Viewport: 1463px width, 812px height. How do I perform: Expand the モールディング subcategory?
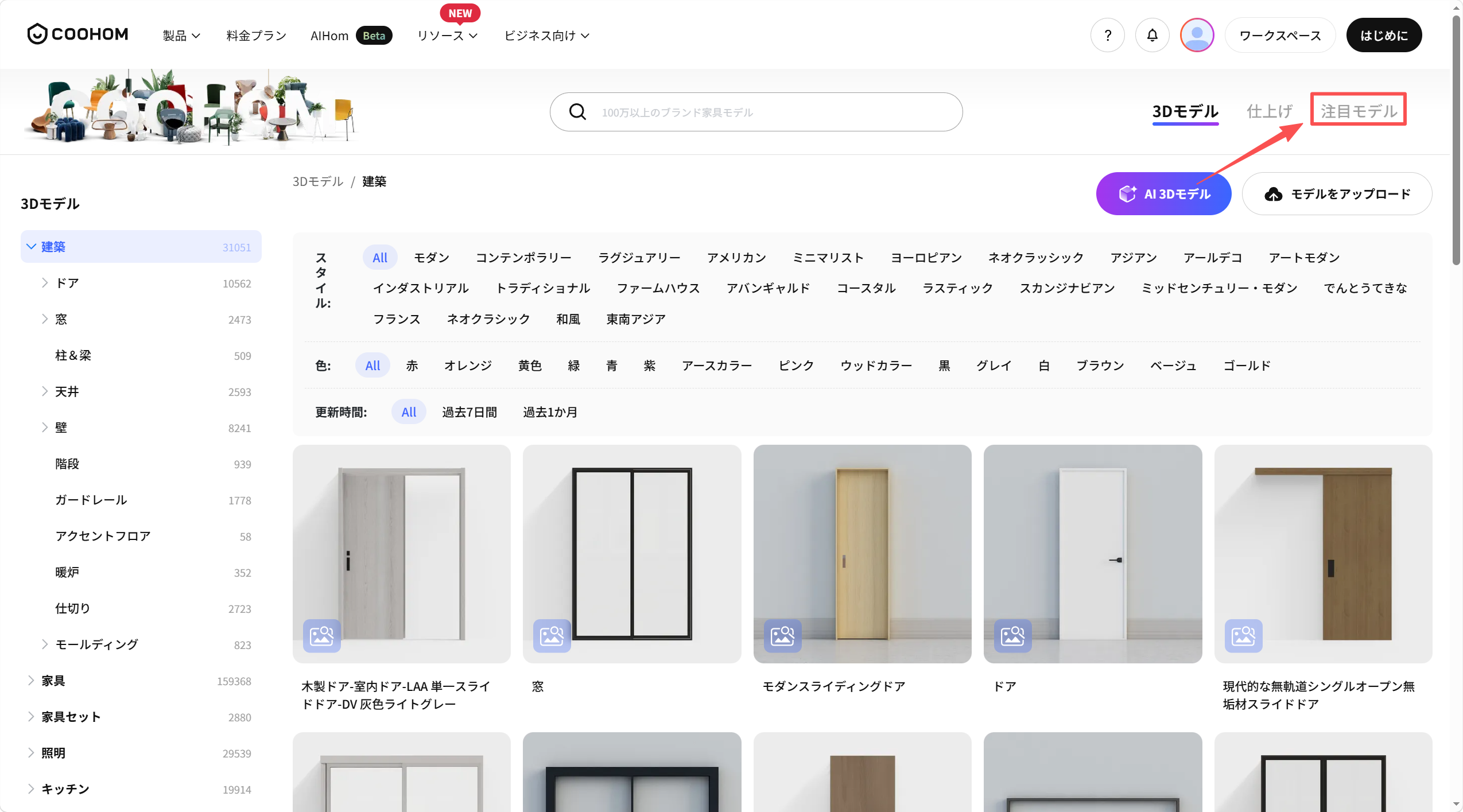(45, 644)
